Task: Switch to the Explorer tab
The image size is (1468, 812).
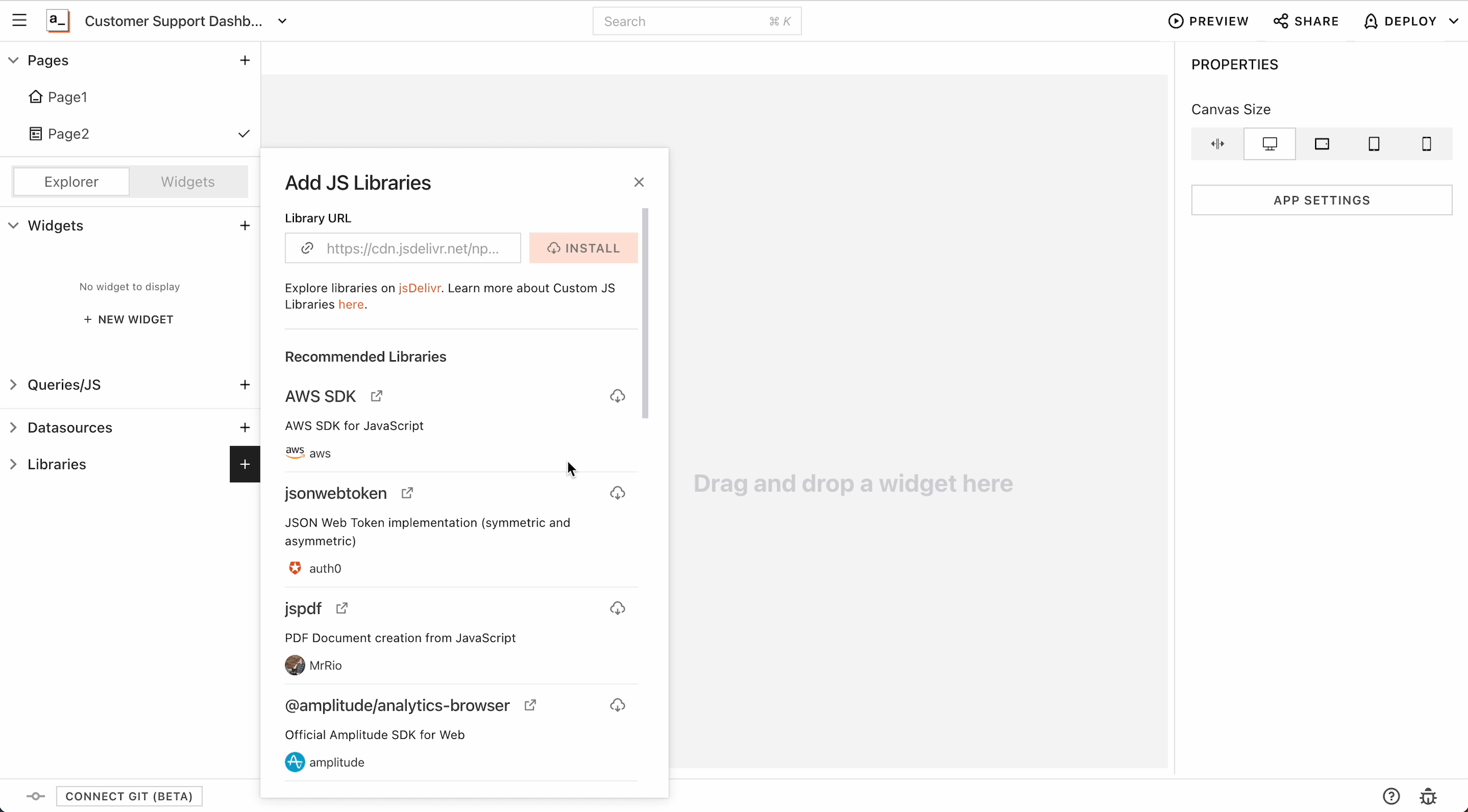Action: tap(71, 181)
